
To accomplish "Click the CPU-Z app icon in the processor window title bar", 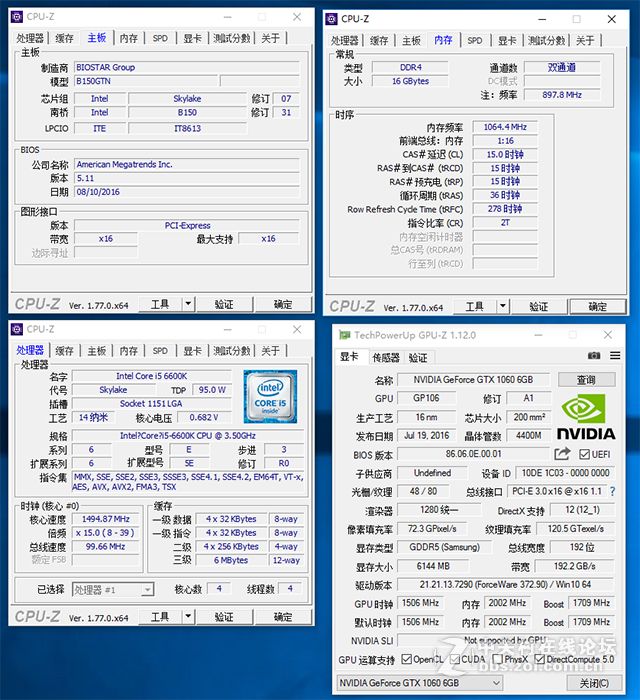I will tap(17, 329).
